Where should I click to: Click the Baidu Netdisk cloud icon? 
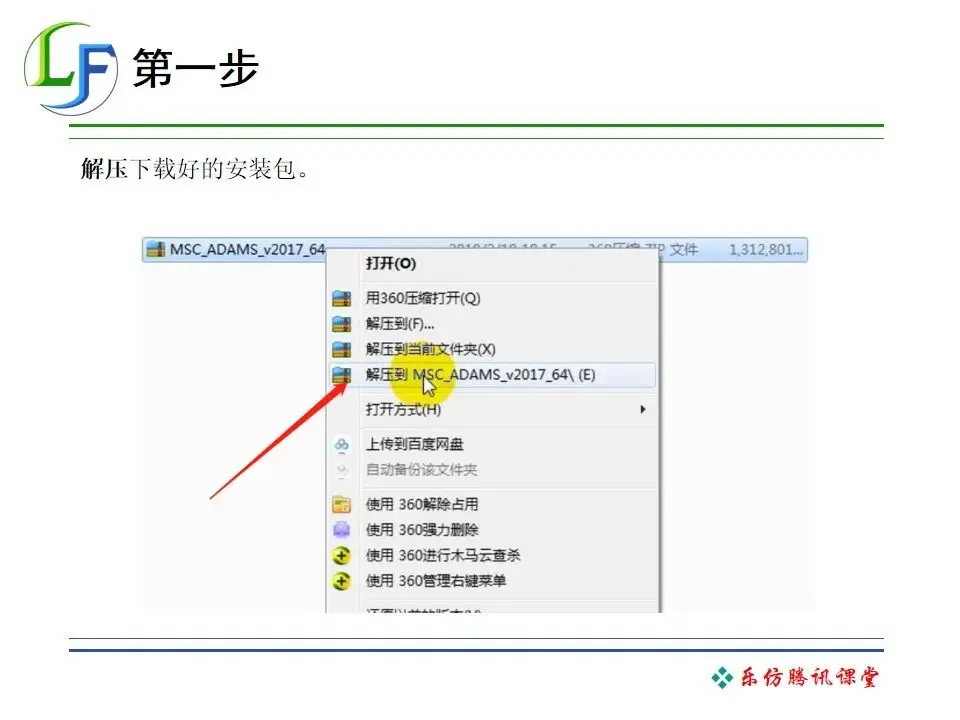point(342,445)
